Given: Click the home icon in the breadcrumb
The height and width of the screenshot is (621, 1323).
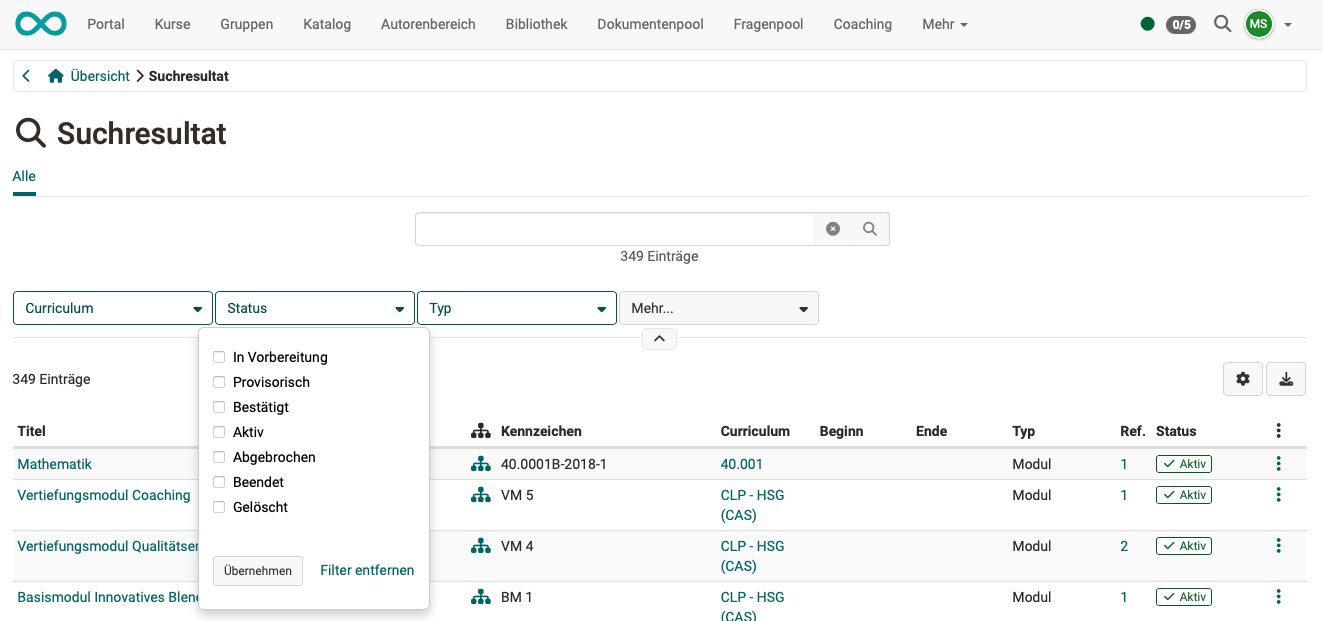Looking at the screenshot, I should point(55,75).
